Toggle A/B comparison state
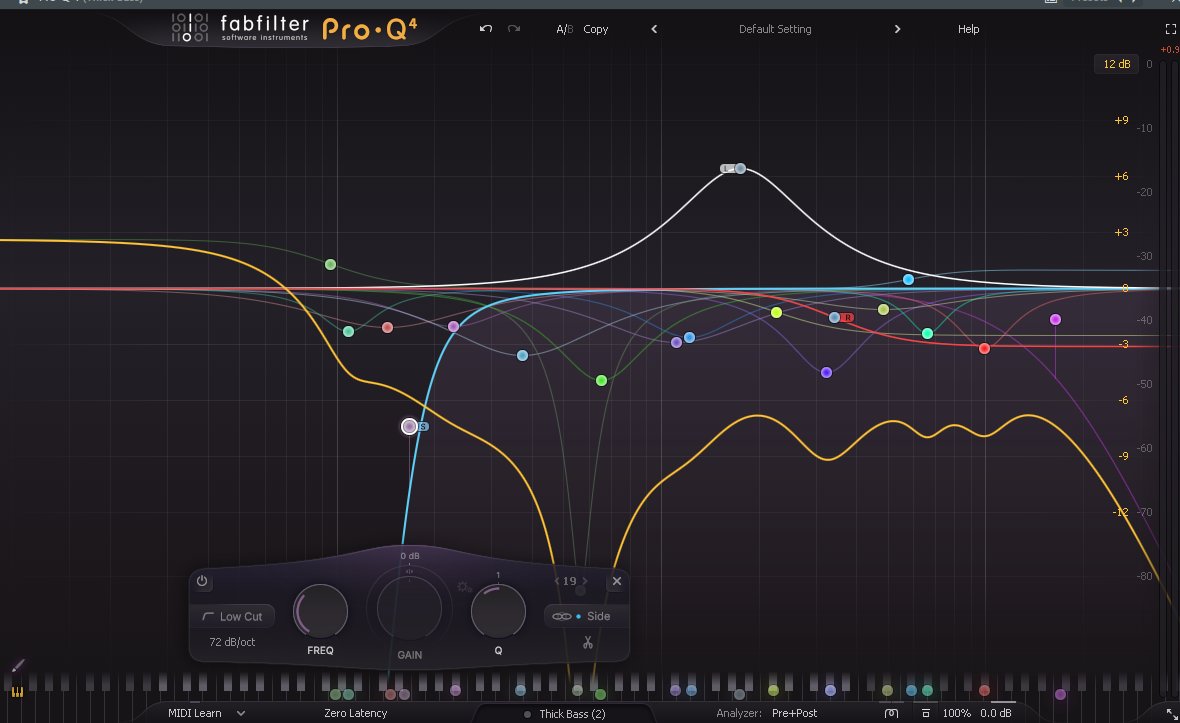The width and height of the screenshot is (1180, 723). click(x=564, y=29)
